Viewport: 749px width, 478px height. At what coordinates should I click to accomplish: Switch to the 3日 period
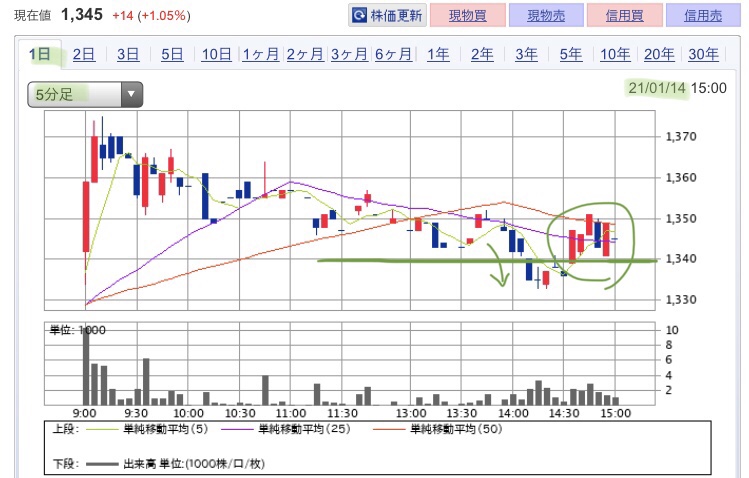pyautogui.click(x=128, y=54)
